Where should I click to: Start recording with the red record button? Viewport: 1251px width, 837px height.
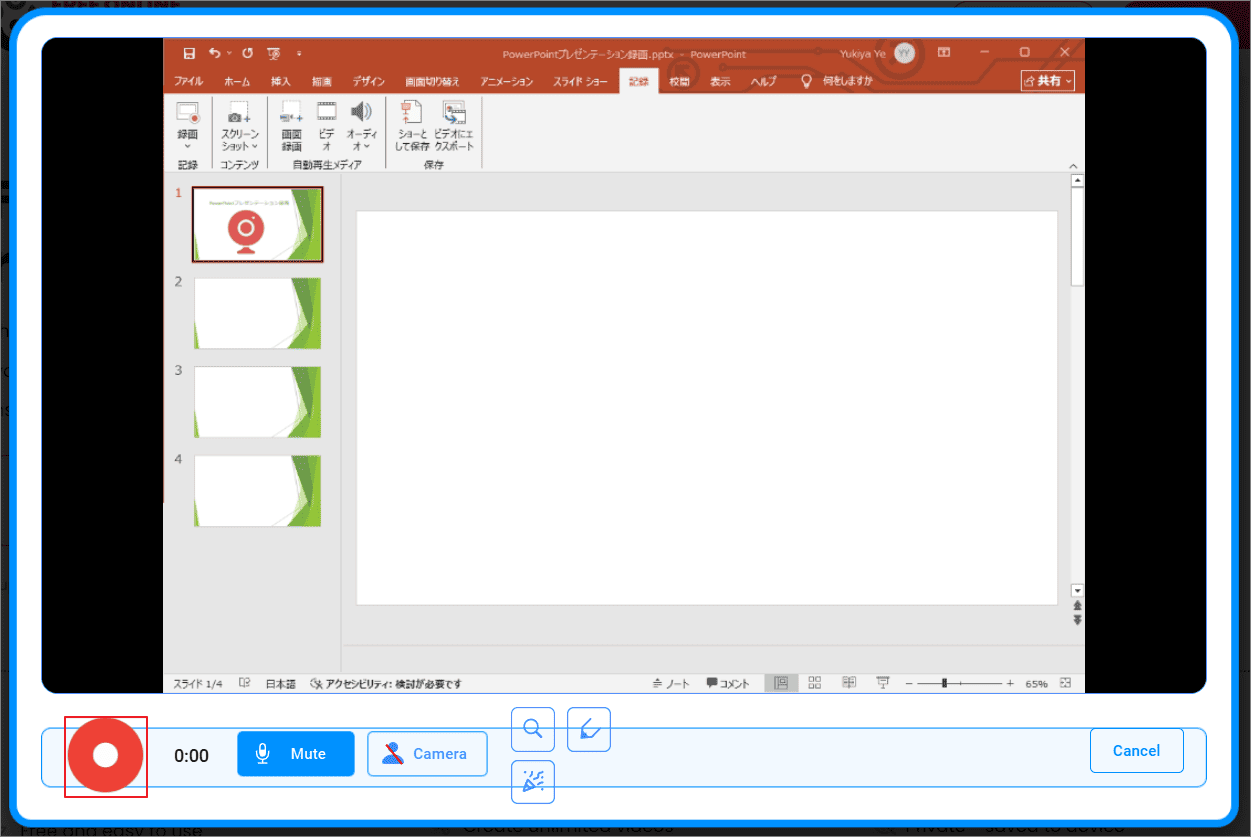[105, 756]
